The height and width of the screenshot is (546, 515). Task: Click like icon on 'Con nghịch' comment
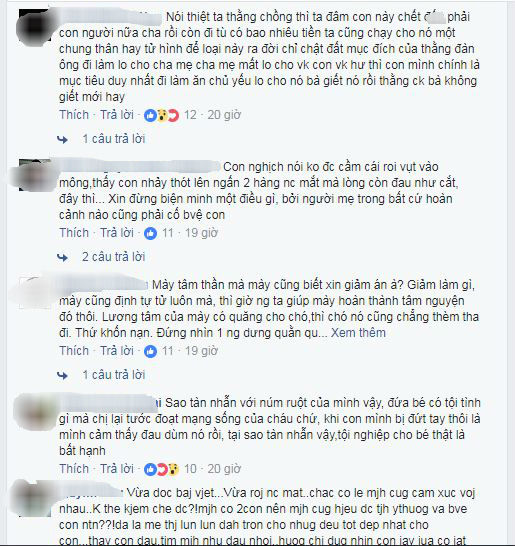150,233
